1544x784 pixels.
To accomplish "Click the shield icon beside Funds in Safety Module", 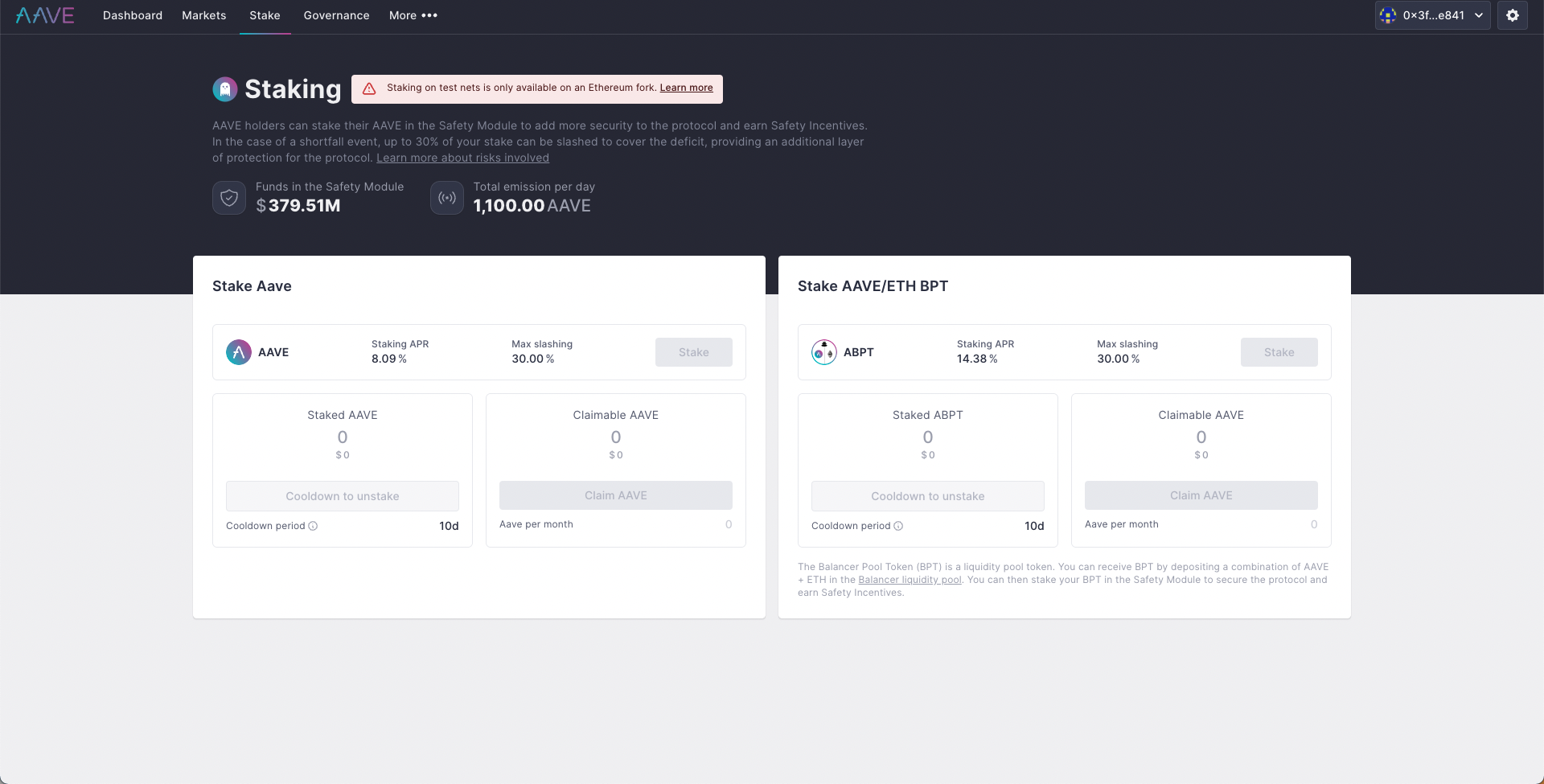I will [228, 197].
